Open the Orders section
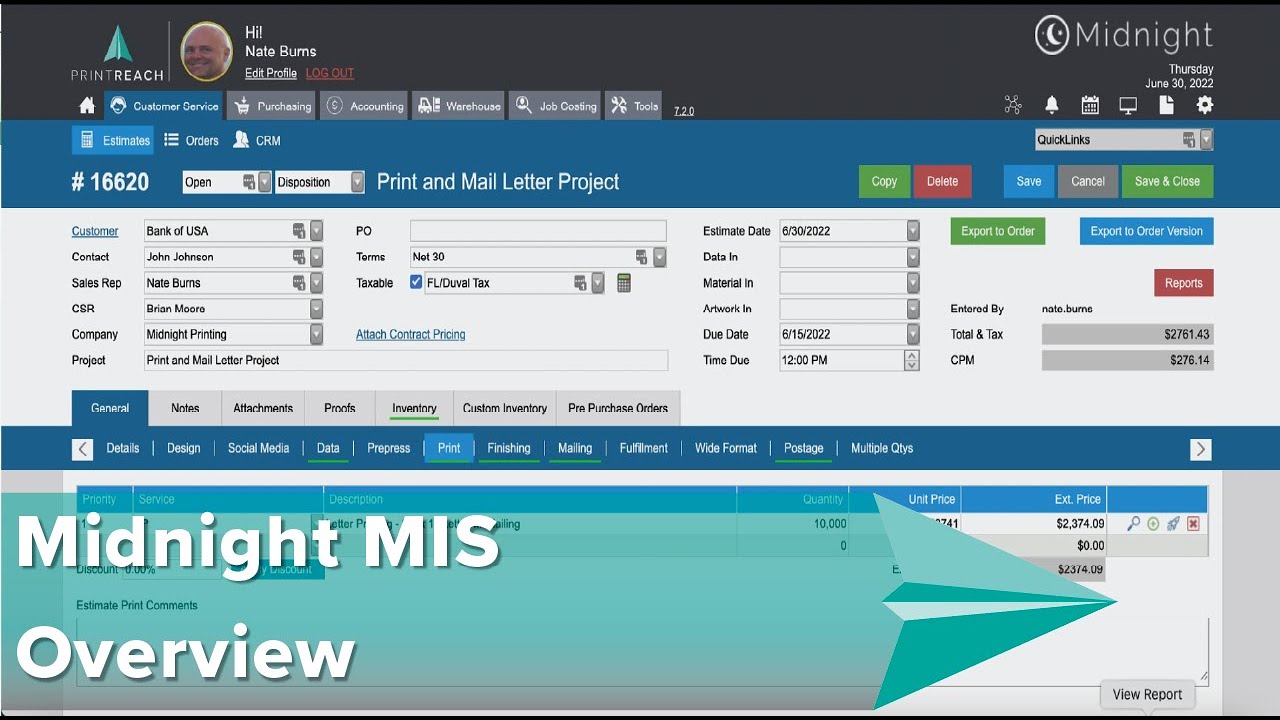The width and height of the screenshot is (1280, 720). click(191, 141)
